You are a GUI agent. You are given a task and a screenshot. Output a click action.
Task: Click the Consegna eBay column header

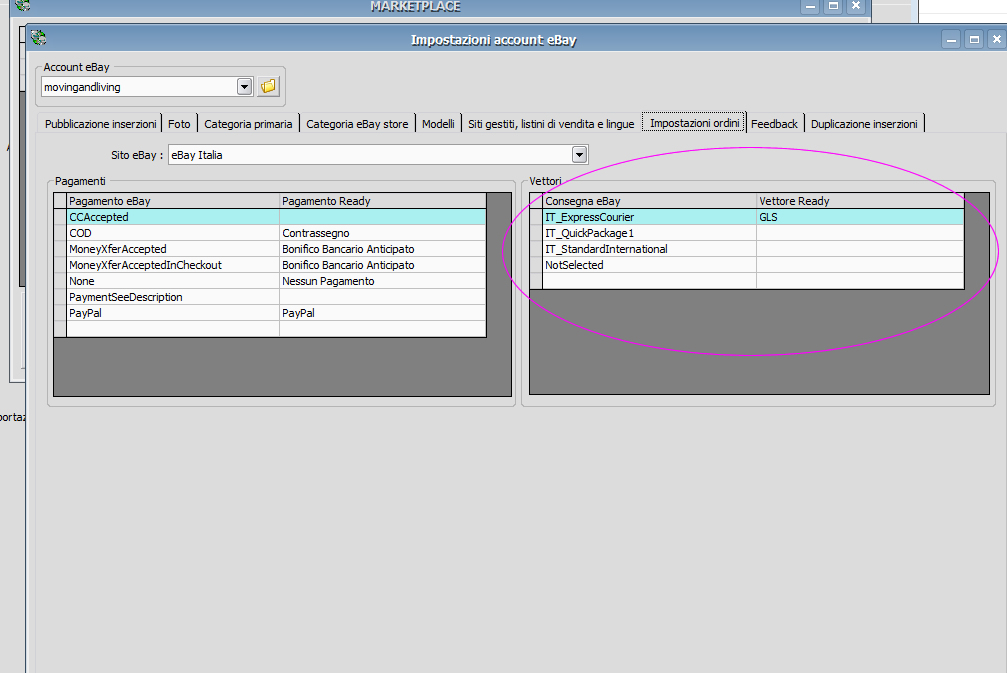point(649,201)
